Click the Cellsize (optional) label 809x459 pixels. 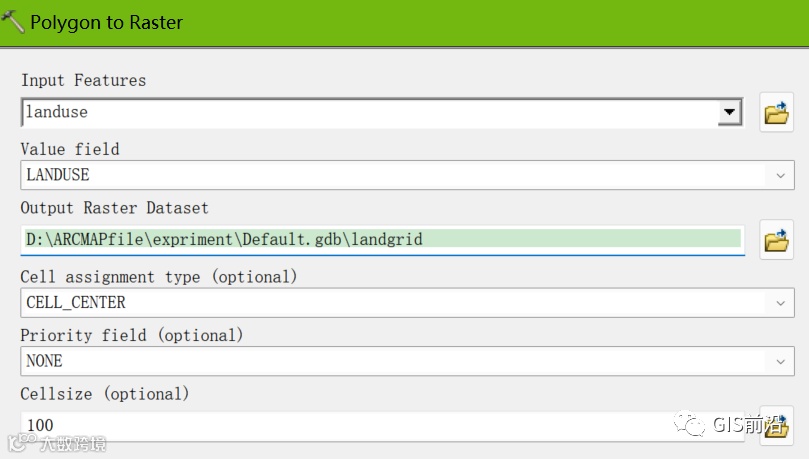pos(104,394)
